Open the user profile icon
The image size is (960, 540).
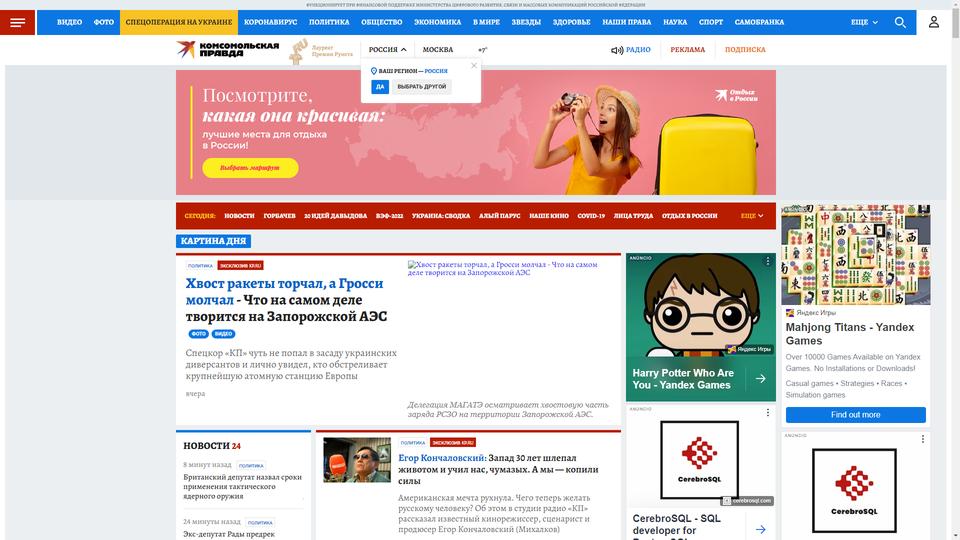click(933, 22)
